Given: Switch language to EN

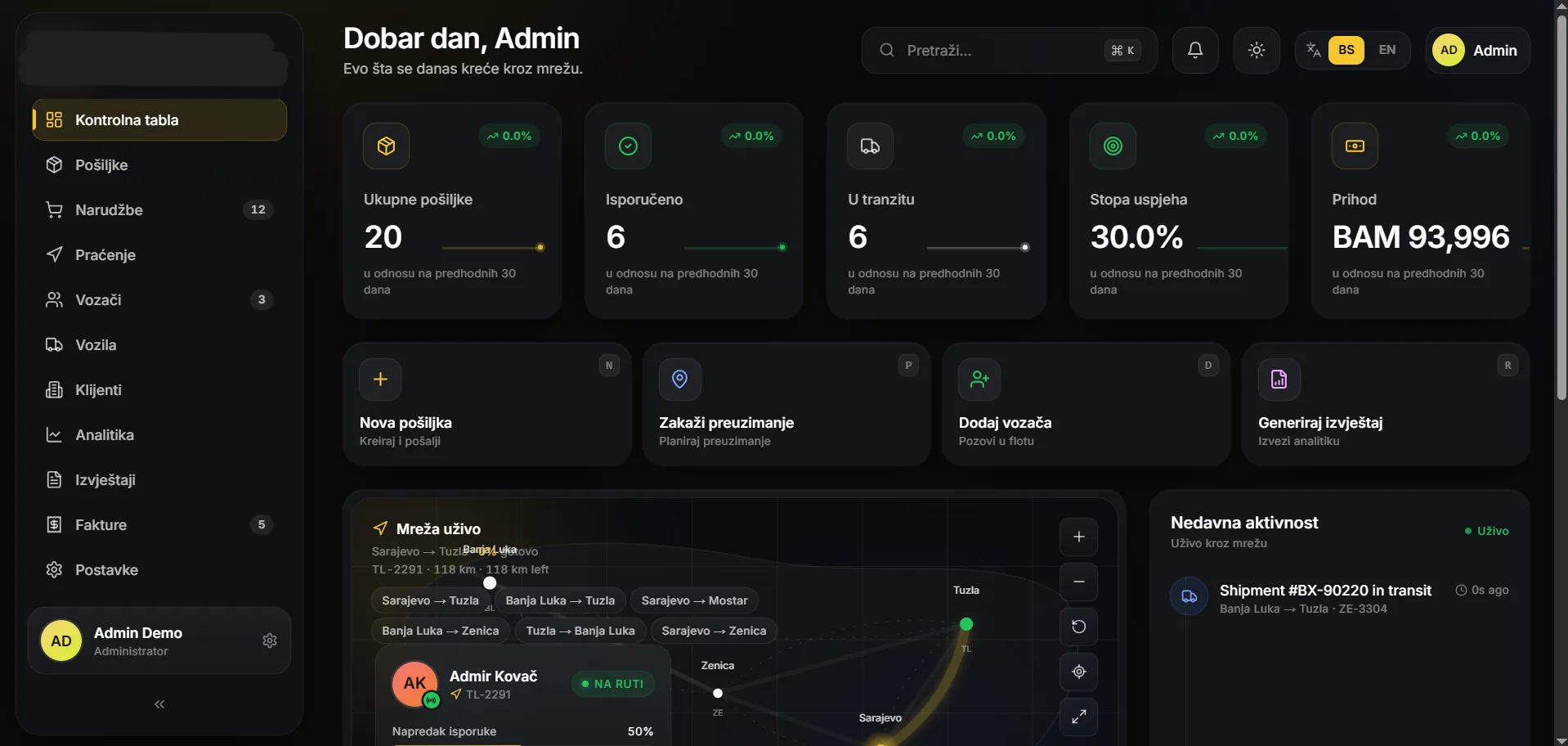Looking at the screenshot, I should pos(1387,50).
